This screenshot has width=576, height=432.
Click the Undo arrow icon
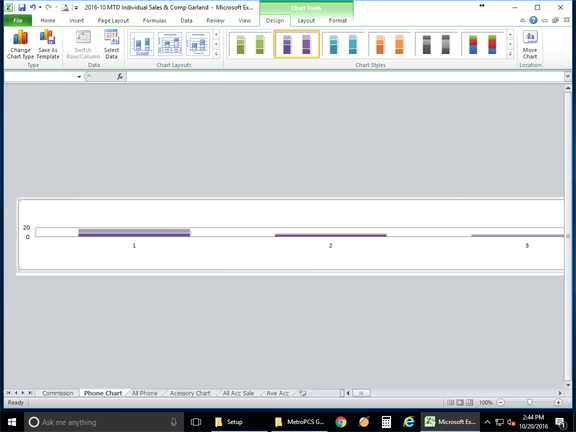[x=33, y=7]
